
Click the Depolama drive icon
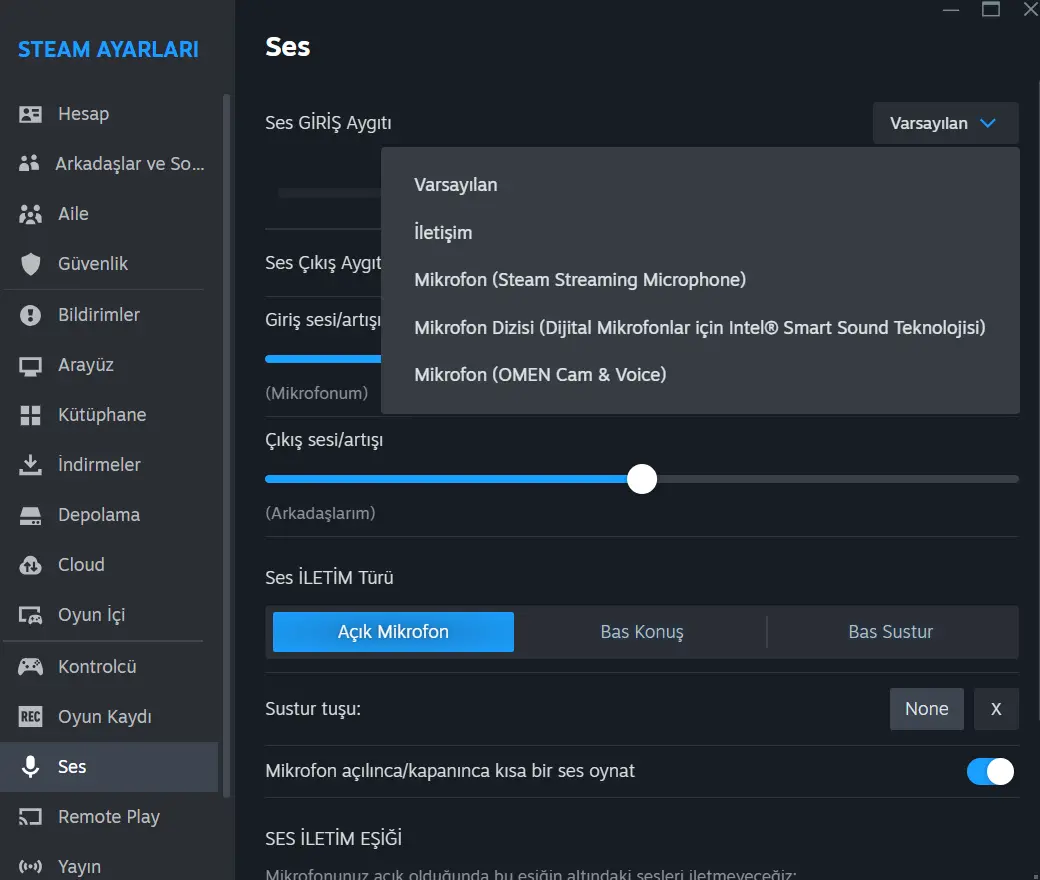pos(30,515)
